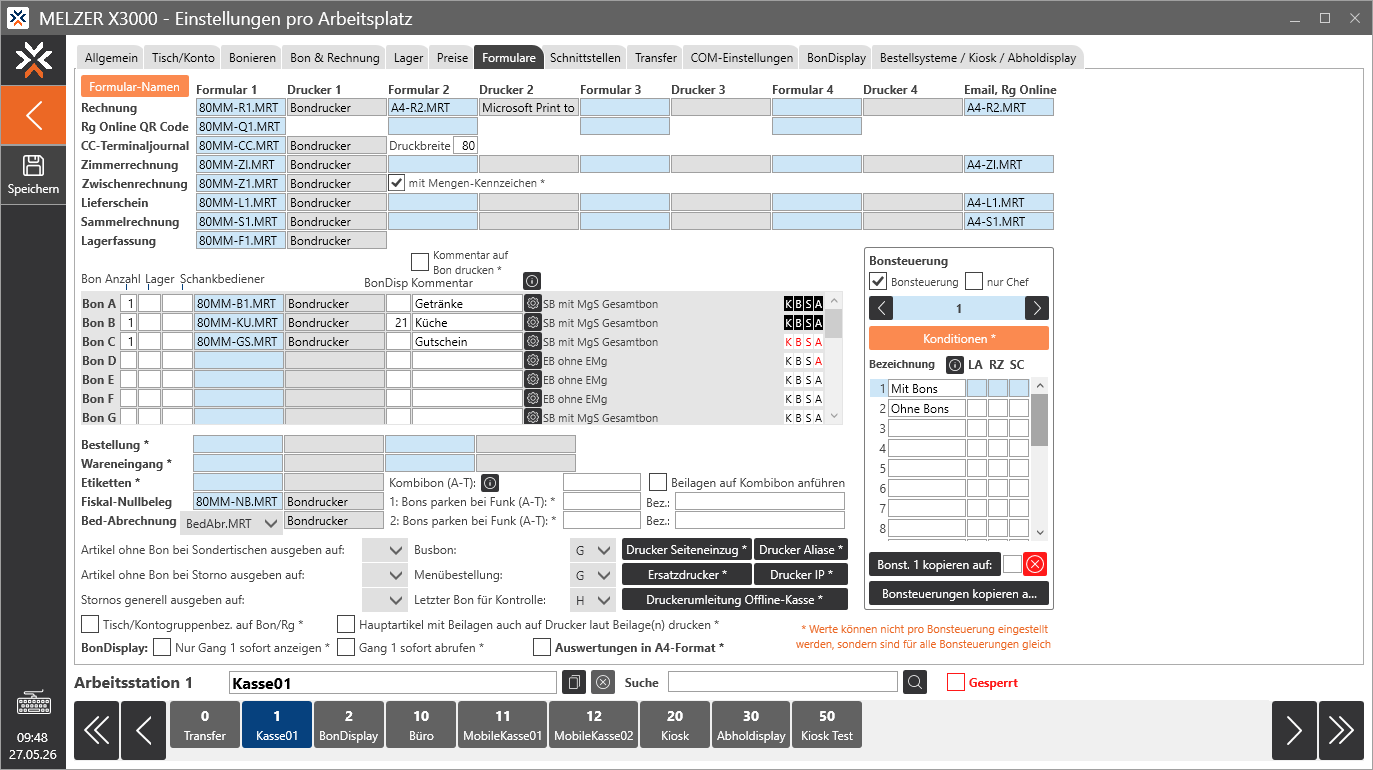Click the info icon above Bon comment column
Image resolution: width=1373 pixels, height=770 pixels.
(532, 281)
